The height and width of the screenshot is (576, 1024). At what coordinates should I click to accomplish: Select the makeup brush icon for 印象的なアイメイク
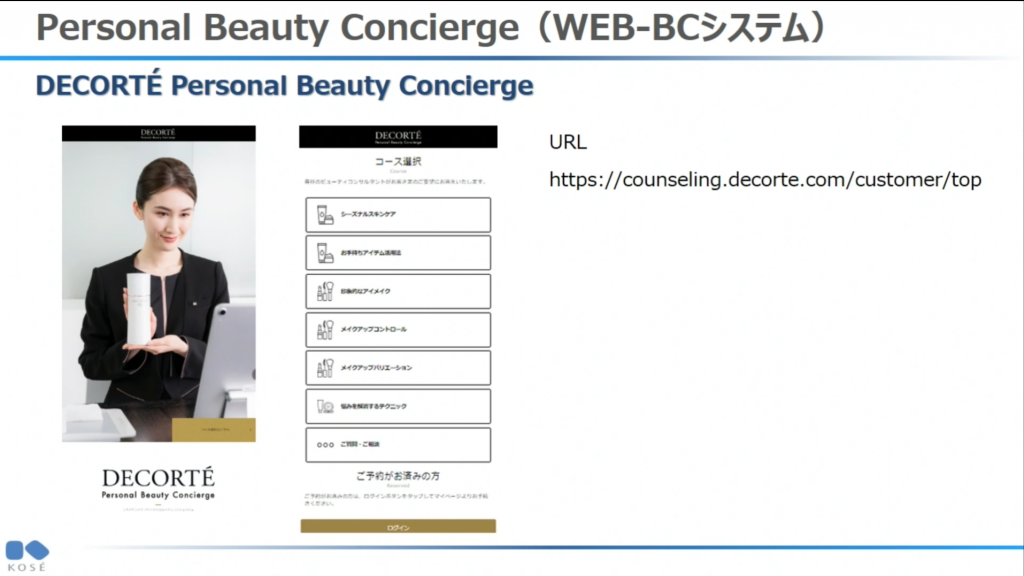pos(325,290)
